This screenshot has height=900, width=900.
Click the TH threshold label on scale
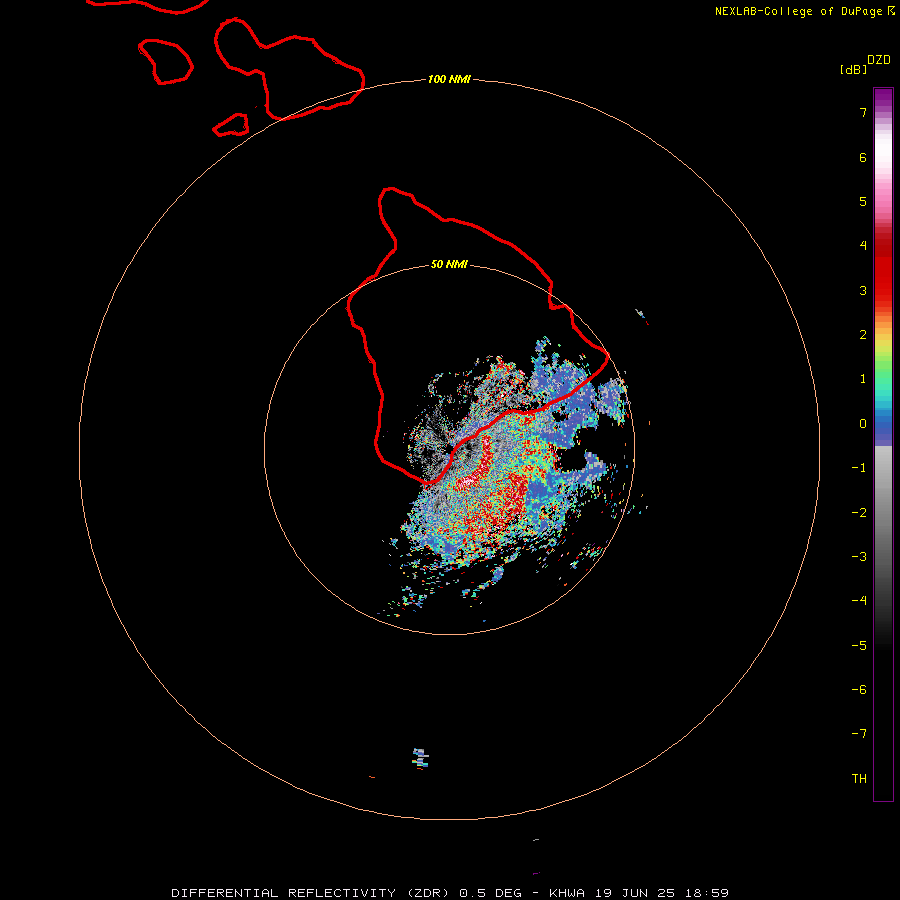(859, 779)
